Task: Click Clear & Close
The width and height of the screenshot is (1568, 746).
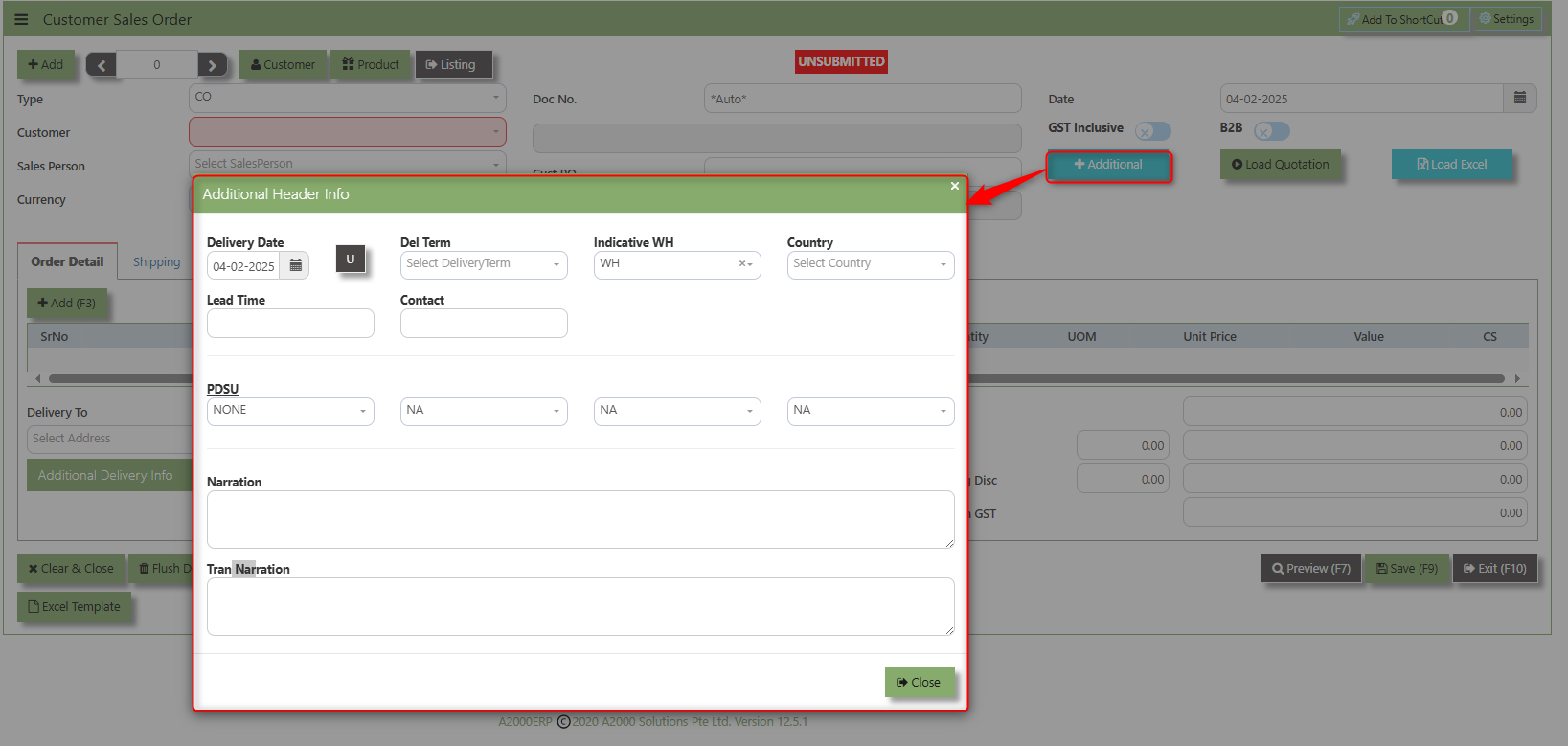Action: (71, 568)
